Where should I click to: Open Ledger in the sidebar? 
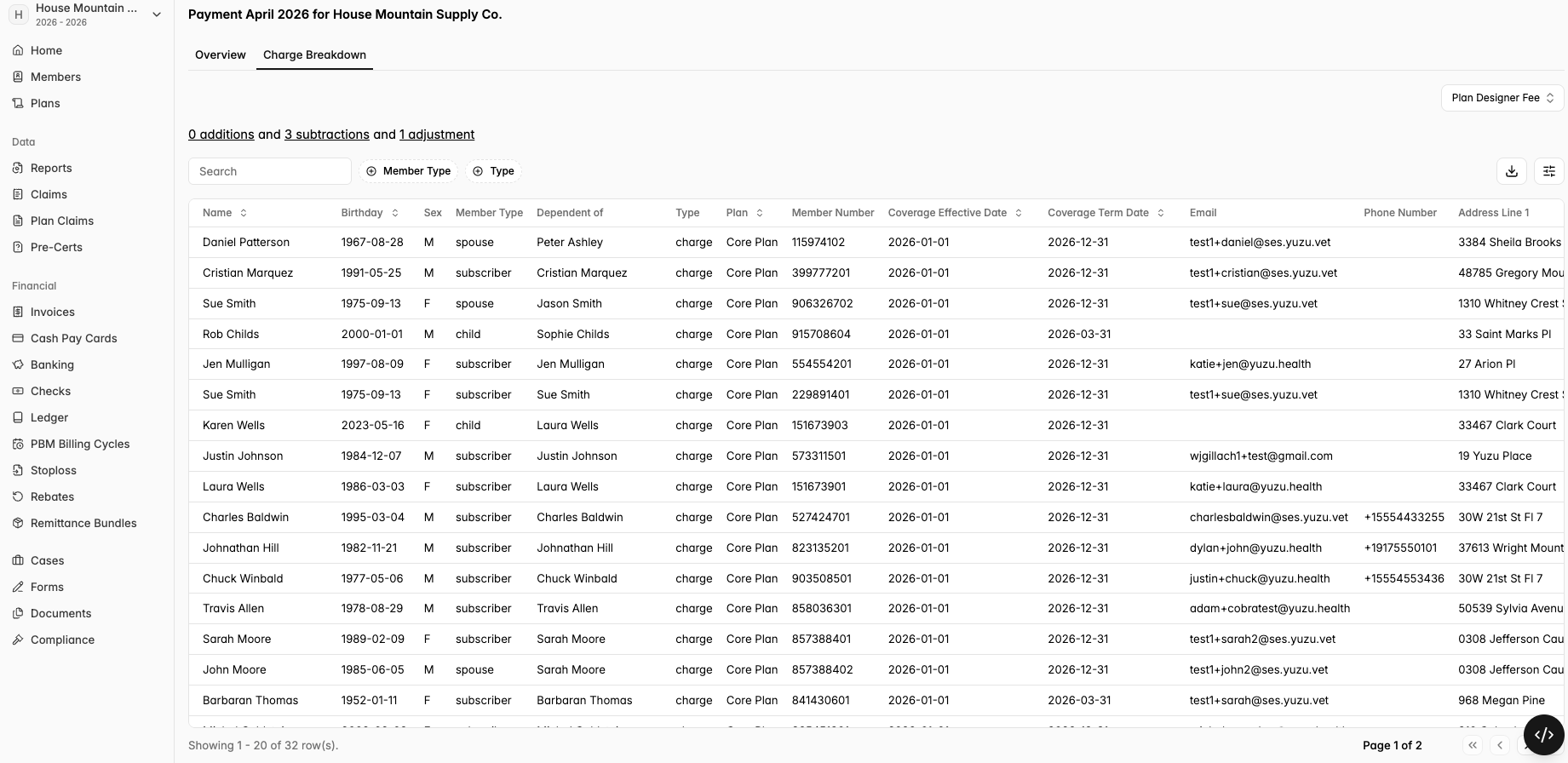49,417
